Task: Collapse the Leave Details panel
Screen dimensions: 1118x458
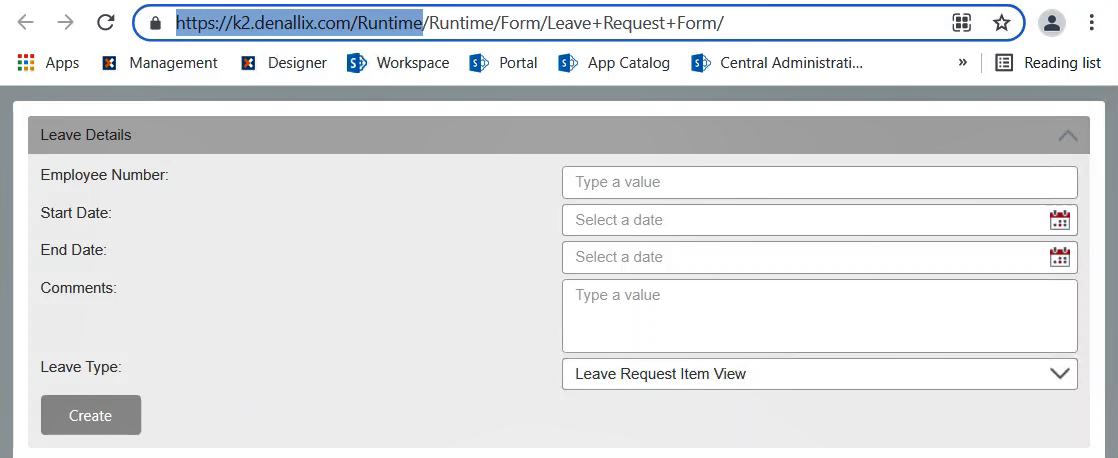Action: click(1067, 135)
